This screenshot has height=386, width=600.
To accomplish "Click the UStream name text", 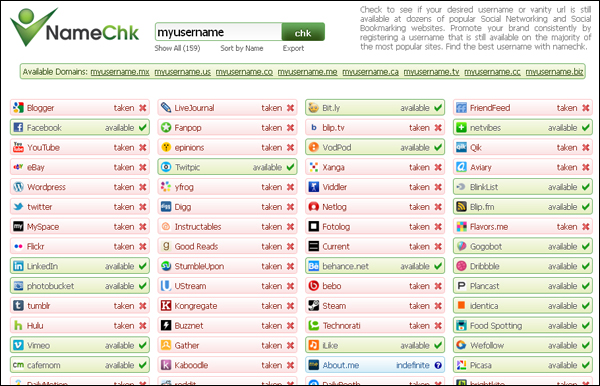I will (x=190, y=286).
